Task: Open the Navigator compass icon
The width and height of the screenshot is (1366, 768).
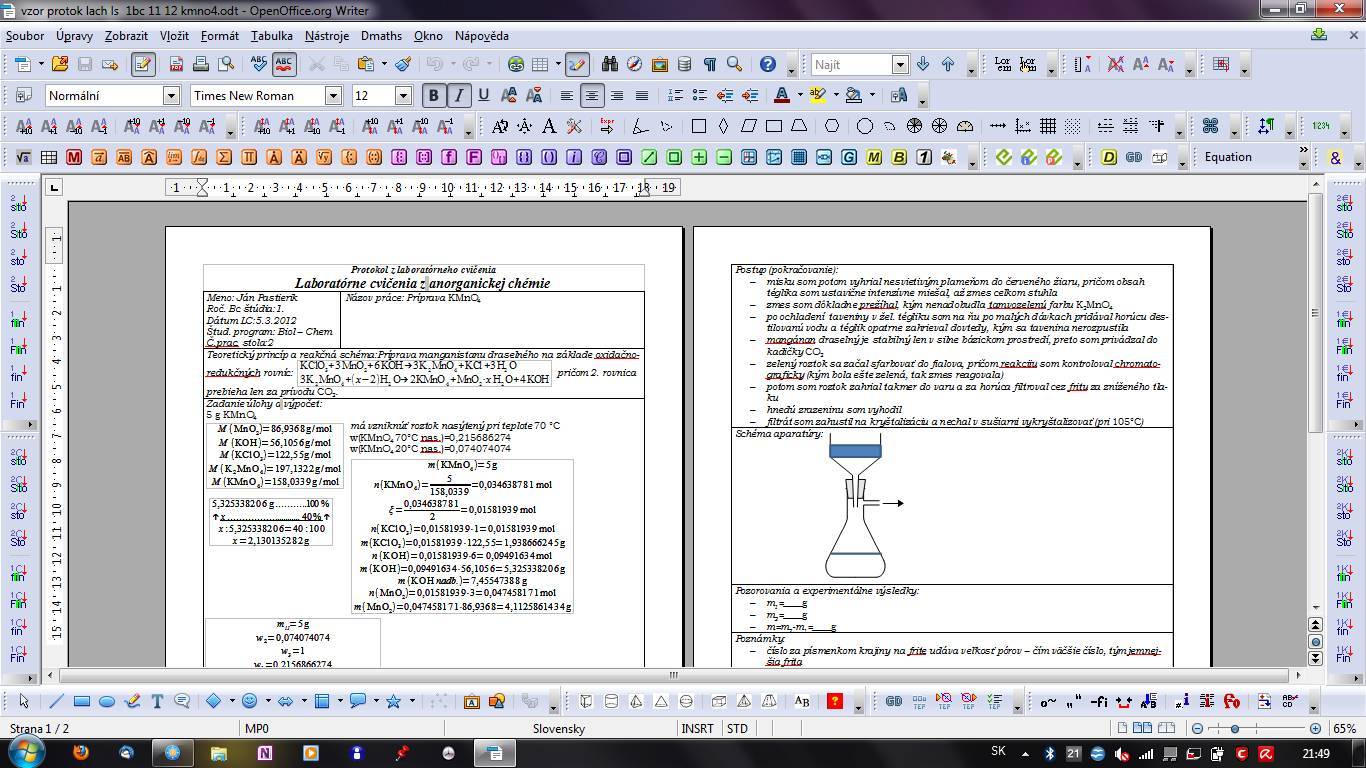Action: 634,64
